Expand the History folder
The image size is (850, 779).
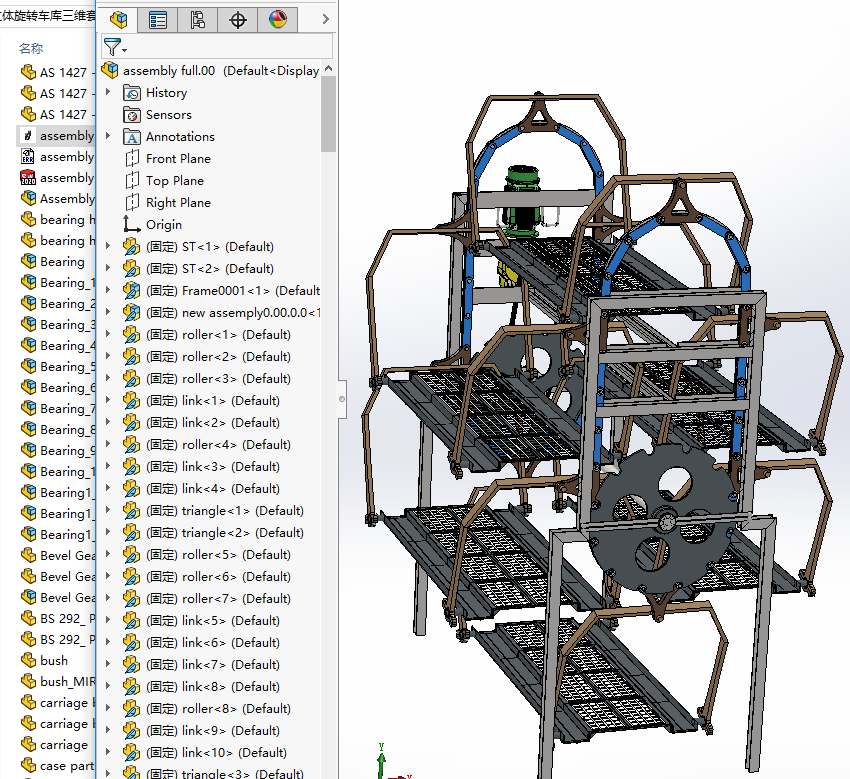[x=108, y=92]
